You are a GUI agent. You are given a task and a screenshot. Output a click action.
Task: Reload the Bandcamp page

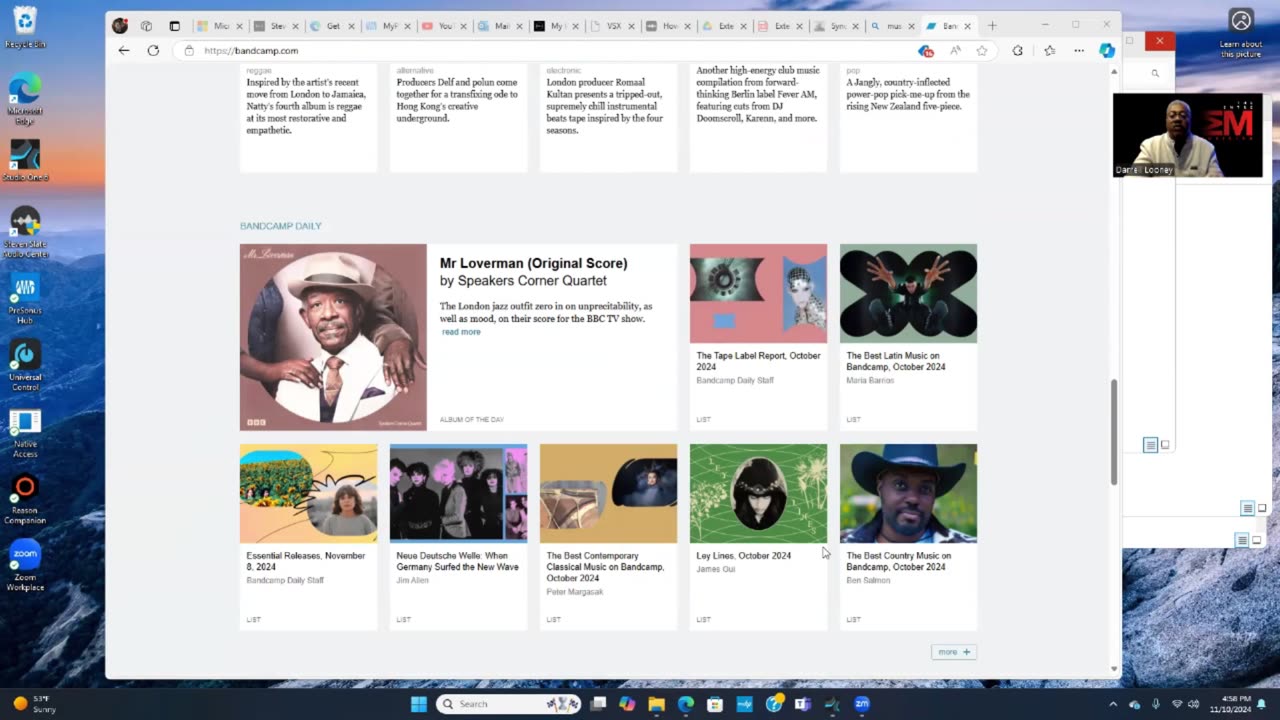click(x=153, y=50)
